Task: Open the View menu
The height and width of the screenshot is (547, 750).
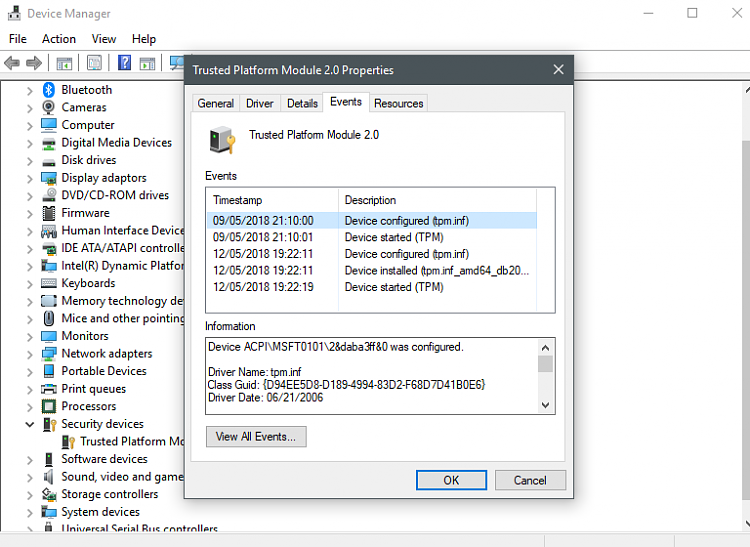Action: coord(104,39)
